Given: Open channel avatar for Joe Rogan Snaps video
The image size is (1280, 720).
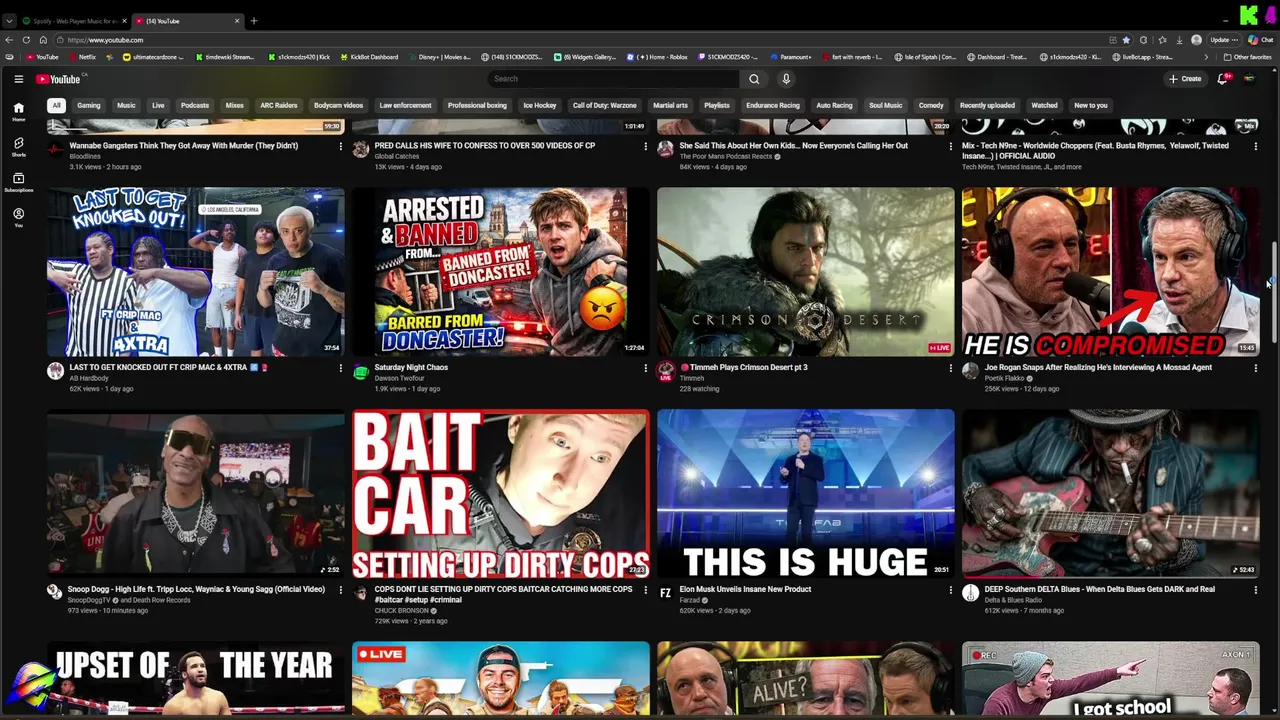Looking at the screenshot, I should tap(970, 372).
